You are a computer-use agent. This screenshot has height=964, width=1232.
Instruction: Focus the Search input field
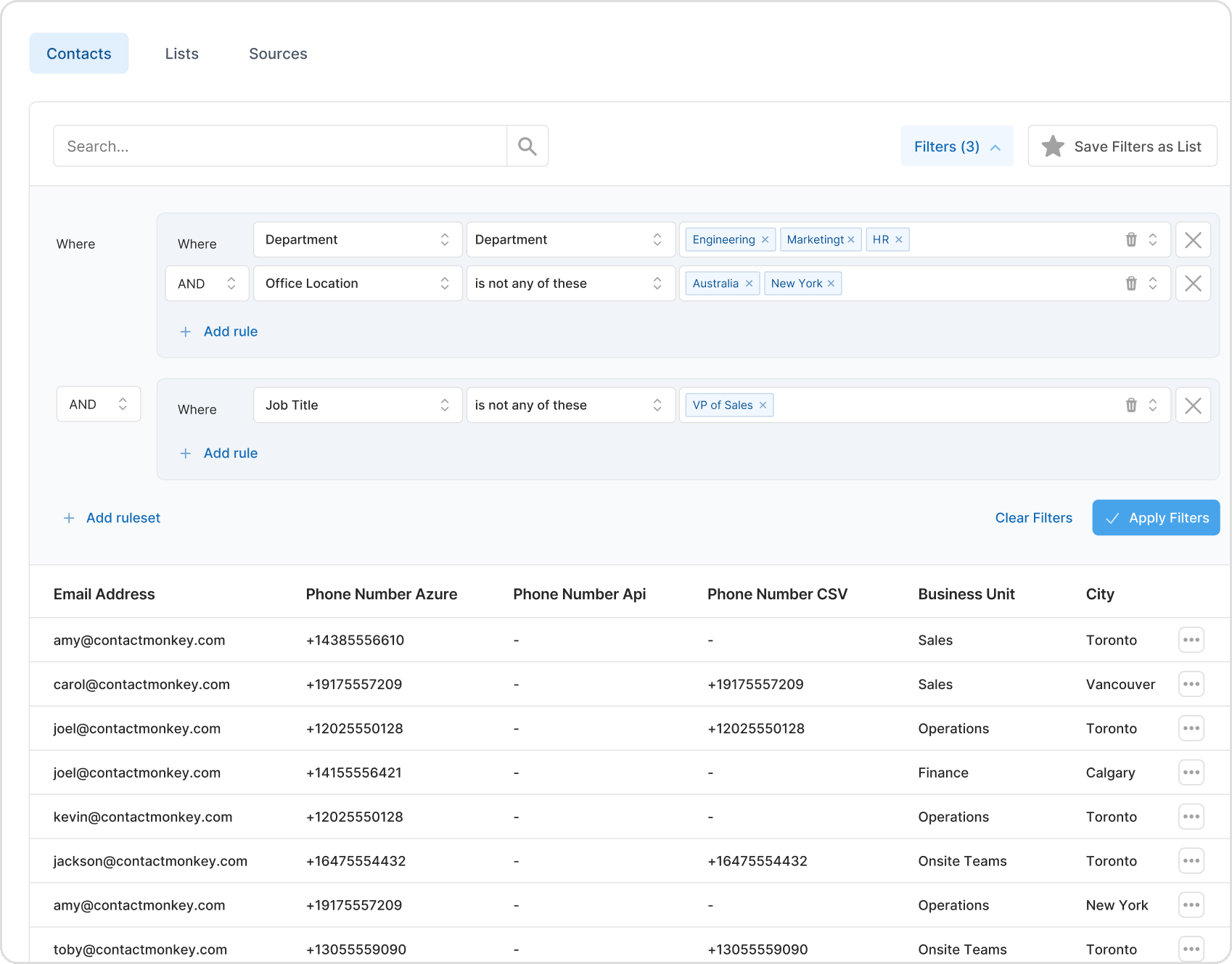pos(279,147)
